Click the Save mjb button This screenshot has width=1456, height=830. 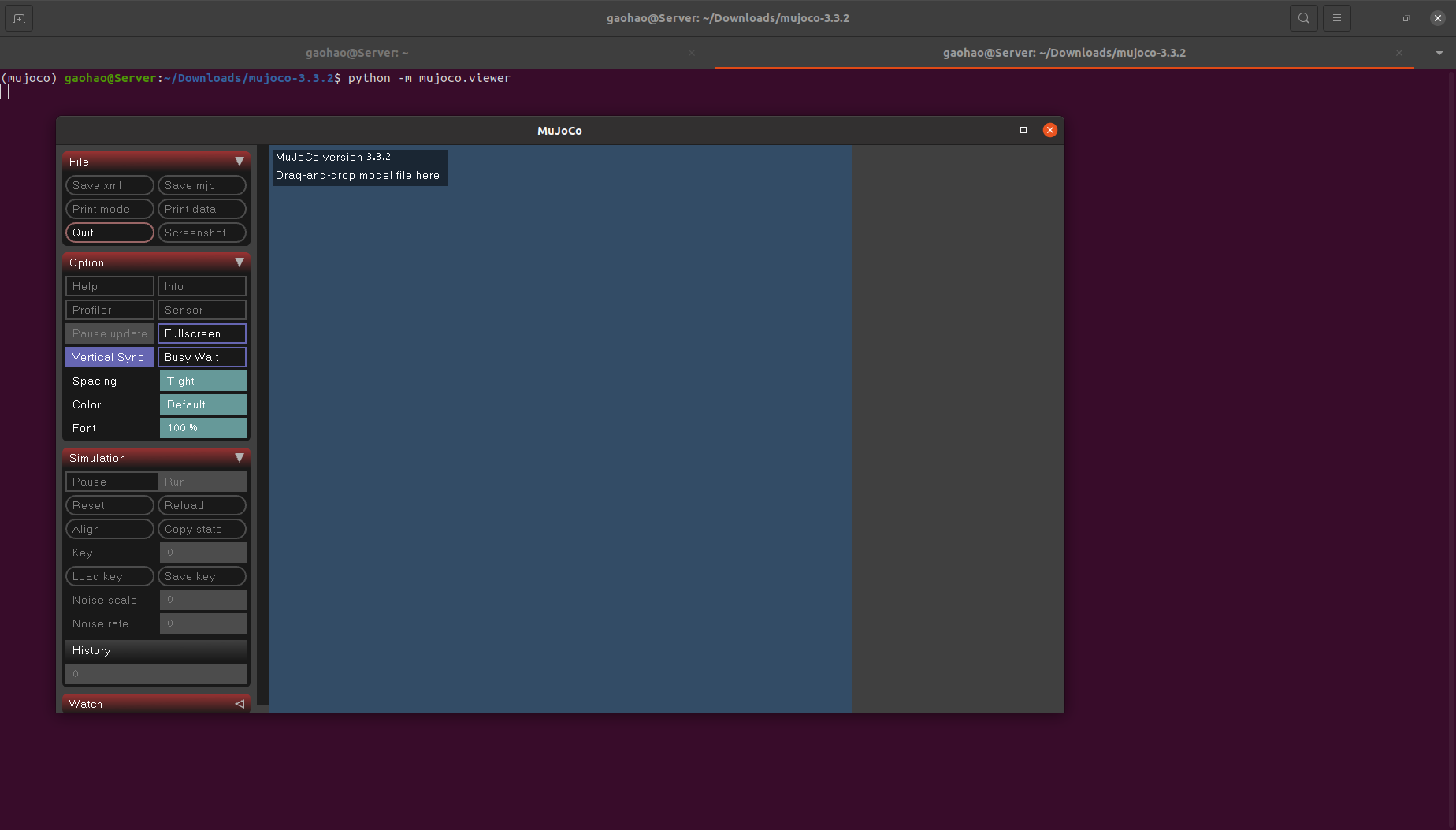[x=202, y=185]
